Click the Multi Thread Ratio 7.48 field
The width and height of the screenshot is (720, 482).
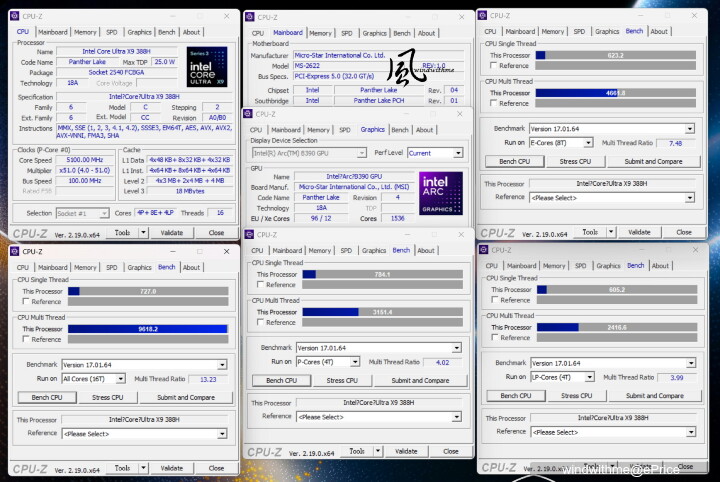pyautogui.click(x=675, y=143)
